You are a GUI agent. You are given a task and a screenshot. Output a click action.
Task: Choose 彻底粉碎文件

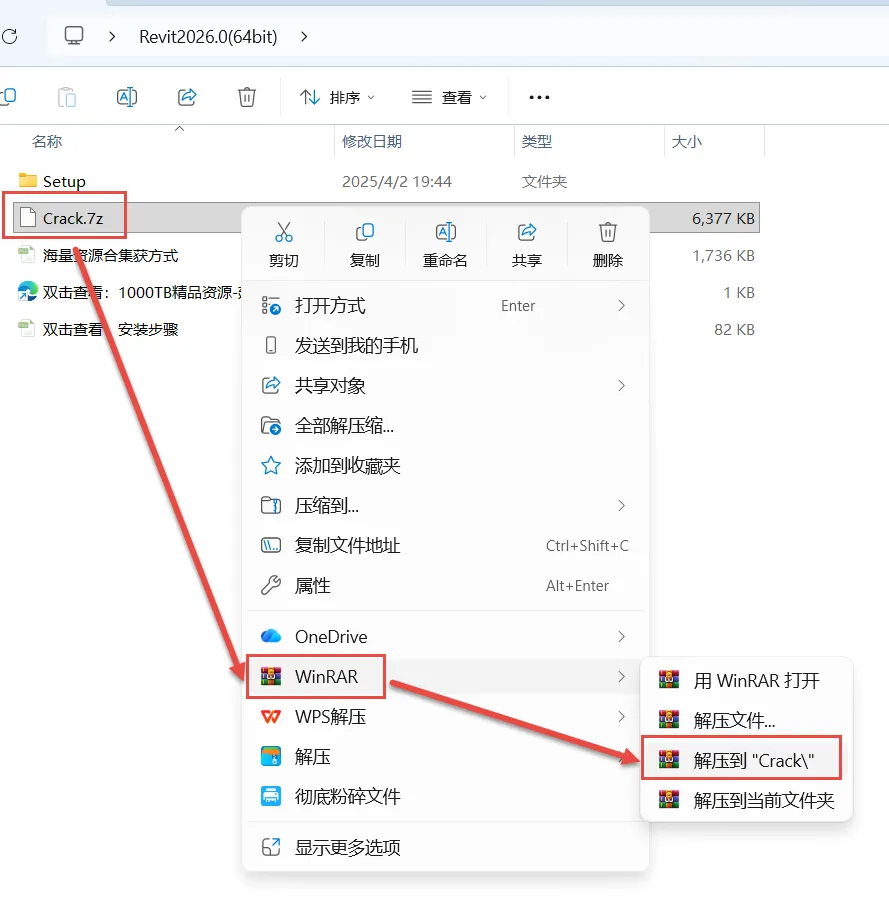[445, 796]
